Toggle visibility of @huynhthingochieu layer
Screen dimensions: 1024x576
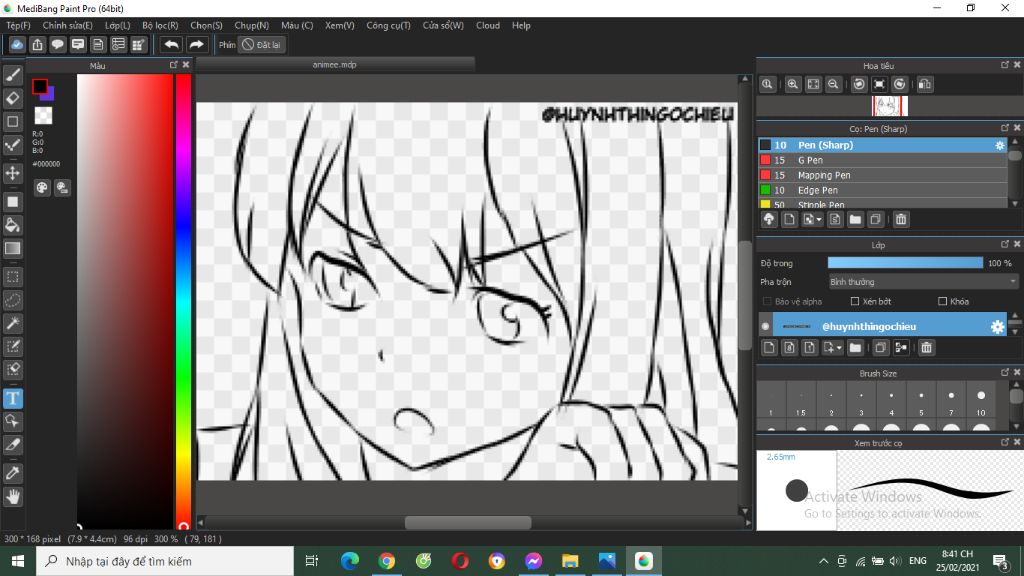pos(765,326)
